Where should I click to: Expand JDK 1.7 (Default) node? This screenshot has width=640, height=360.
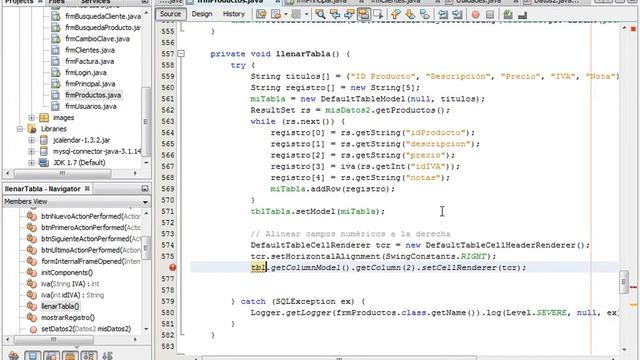click(x=31, y=162)
